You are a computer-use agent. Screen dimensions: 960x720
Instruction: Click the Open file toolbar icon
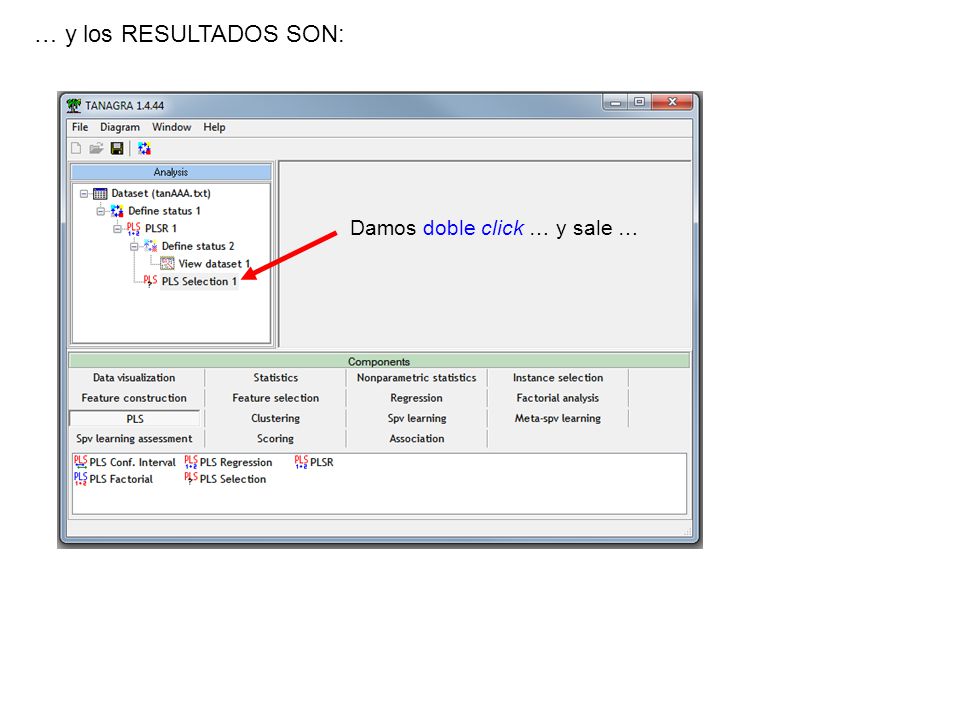coord(96,148)
